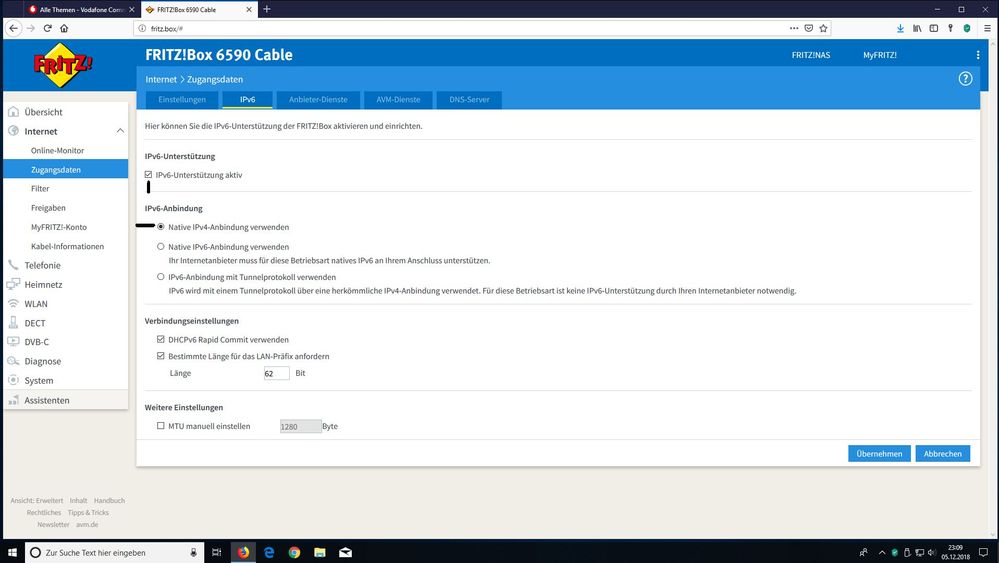Open Firefox from the taskbar
999x563 pixels.
click(x=243, y=552)
